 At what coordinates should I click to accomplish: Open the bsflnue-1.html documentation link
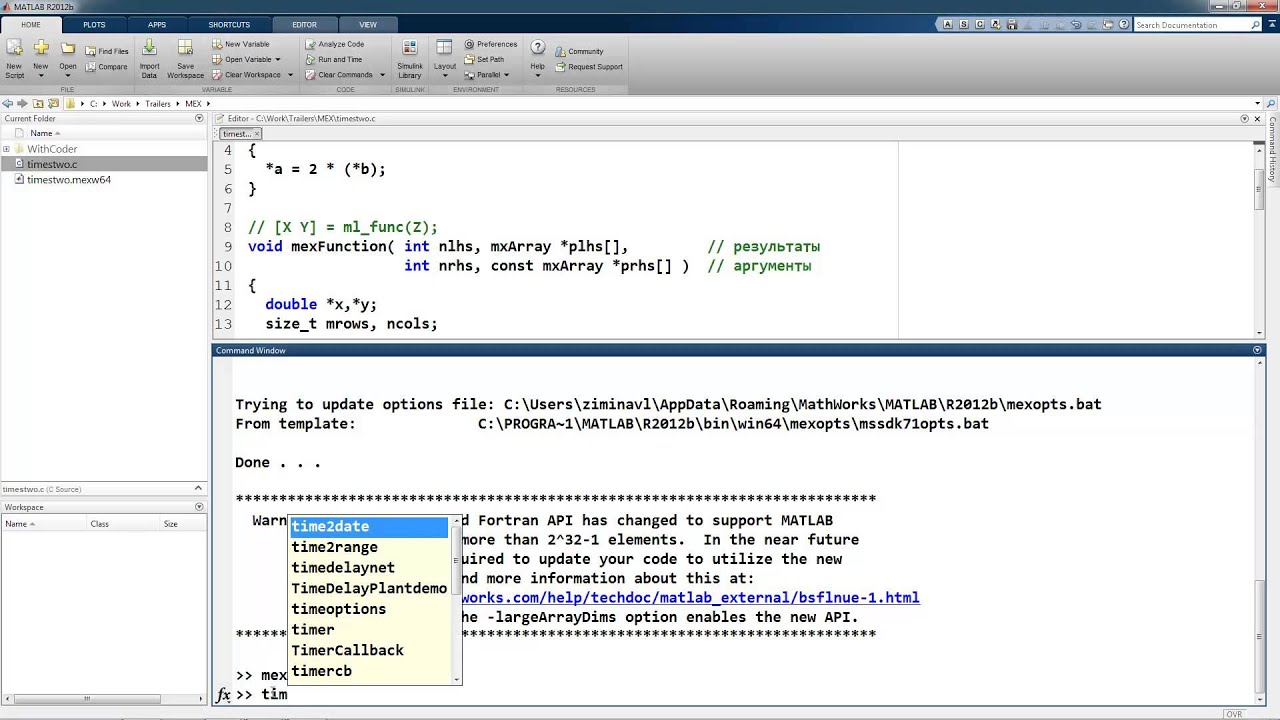(690, 598)
